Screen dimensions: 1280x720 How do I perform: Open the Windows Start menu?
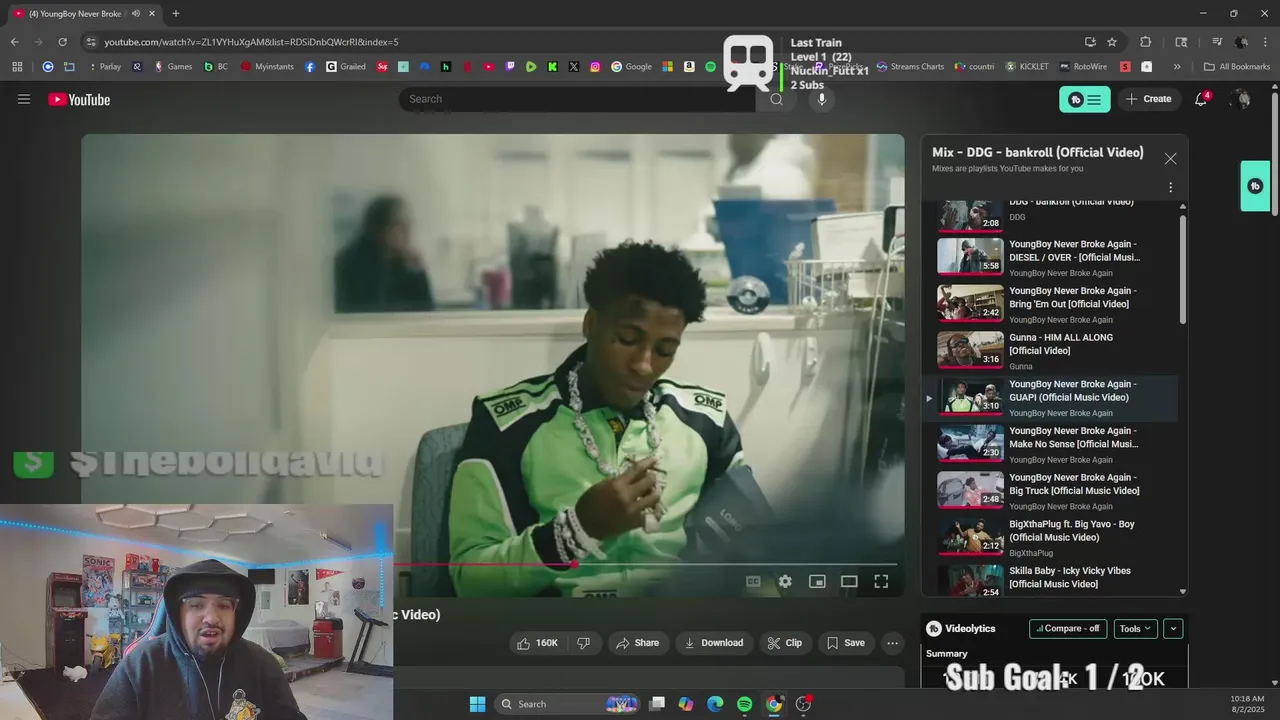coord(477,704)
